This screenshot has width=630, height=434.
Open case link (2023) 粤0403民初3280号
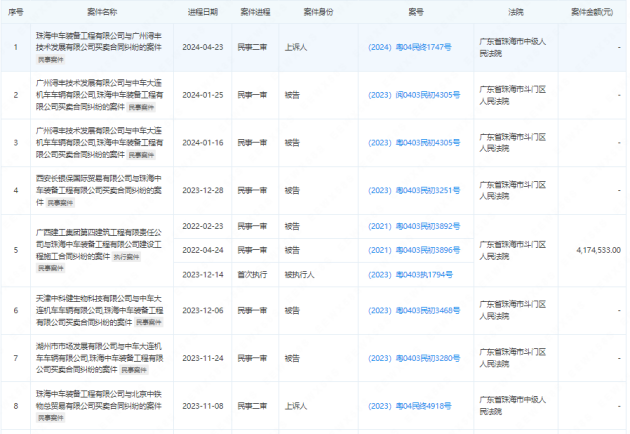pos(414,358)
